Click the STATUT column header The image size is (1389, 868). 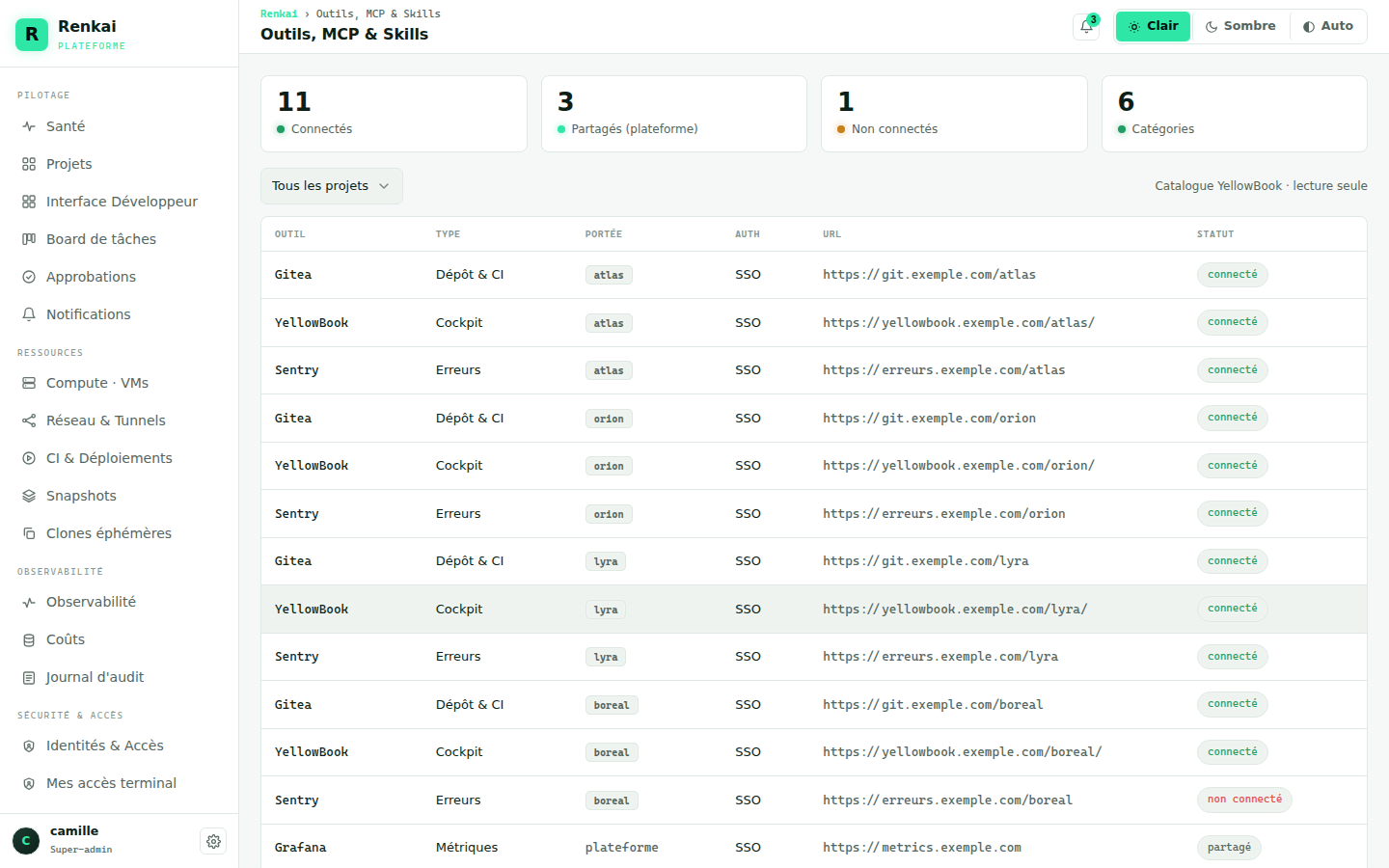pyautogui.click(x=1215, y=234)
